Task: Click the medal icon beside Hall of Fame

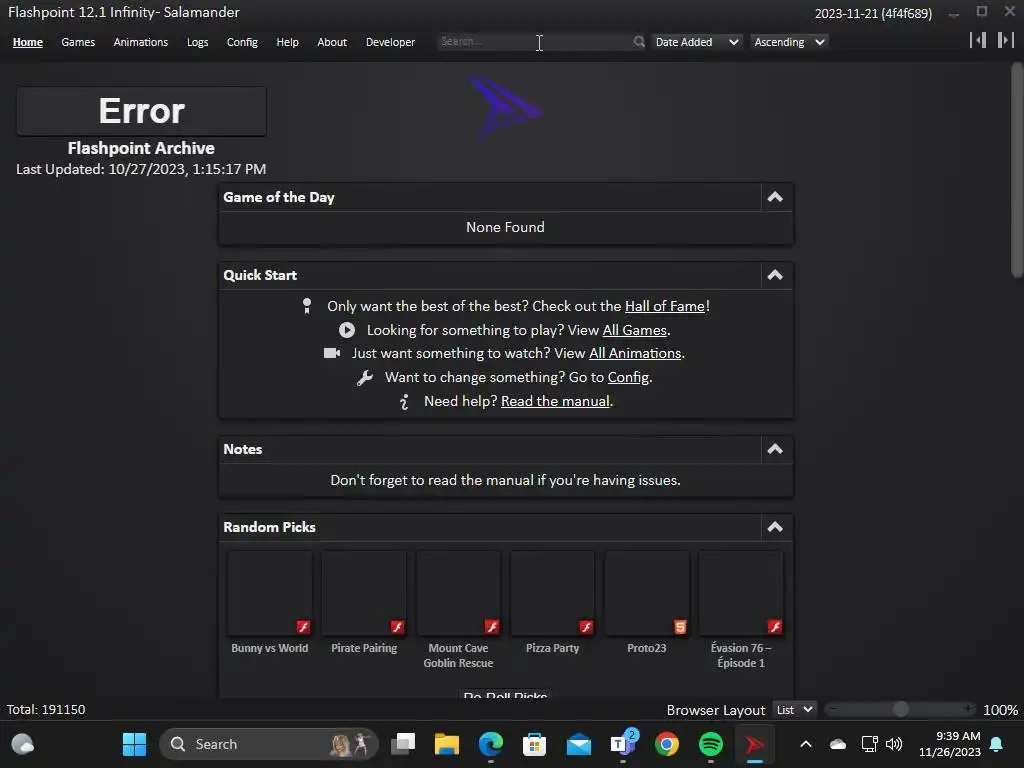Action: click(x=307, y=306)
